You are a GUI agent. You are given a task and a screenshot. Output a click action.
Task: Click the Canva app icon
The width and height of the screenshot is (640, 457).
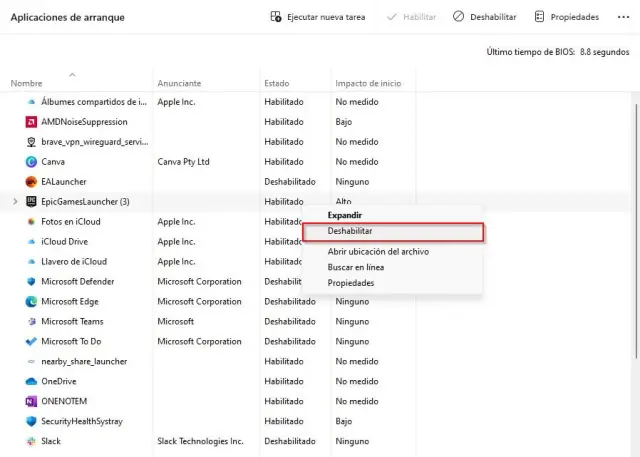[x=31, y=161]
